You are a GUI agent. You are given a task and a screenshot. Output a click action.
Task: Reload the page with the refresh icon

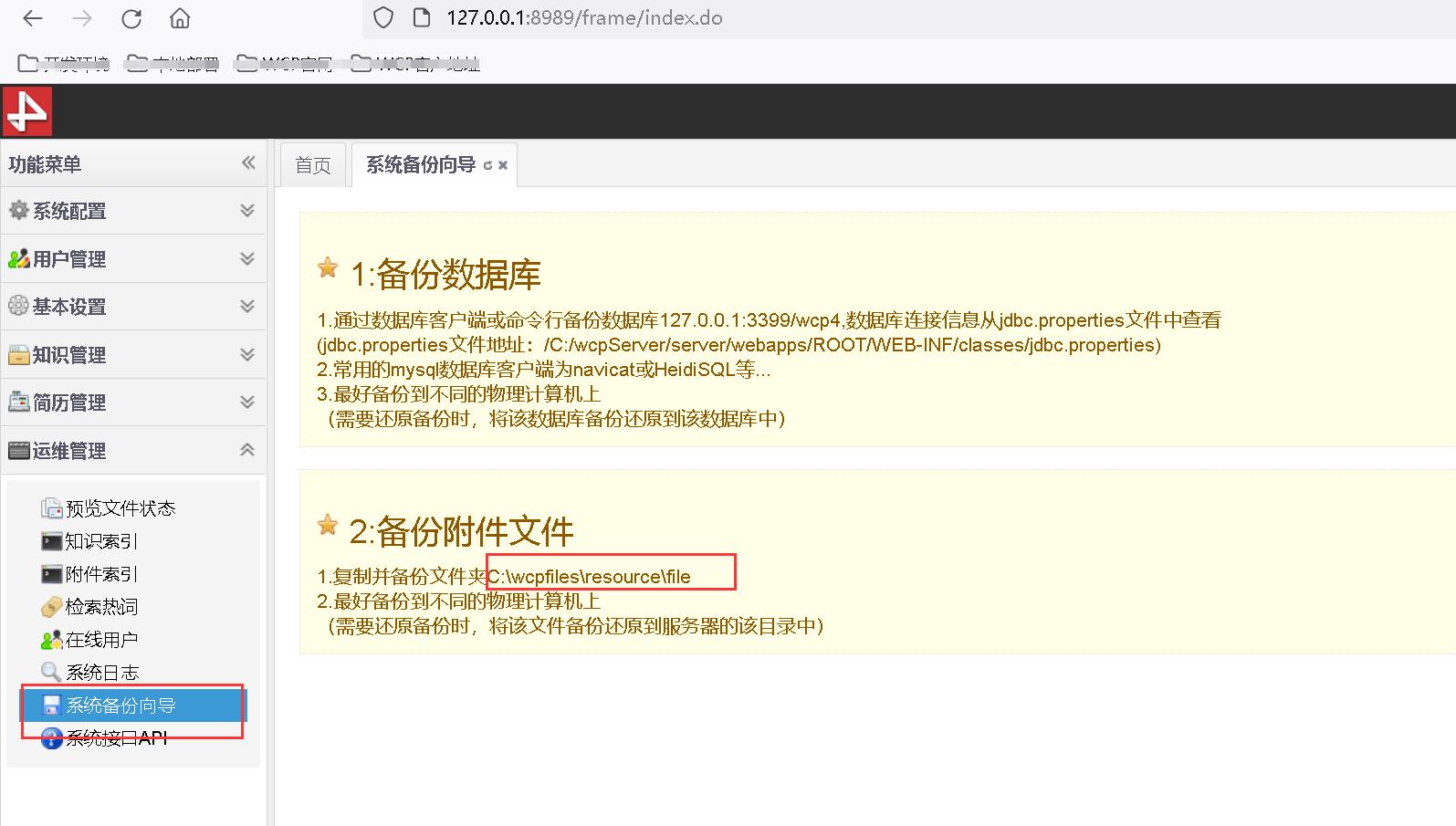(131, 18)
